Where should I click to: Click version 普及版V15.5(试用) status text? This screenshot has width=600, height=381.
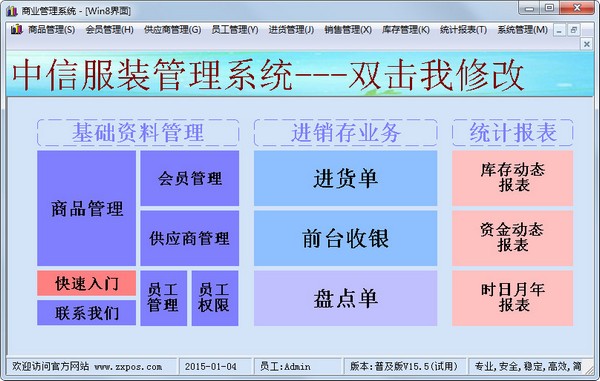coord(404,366)
